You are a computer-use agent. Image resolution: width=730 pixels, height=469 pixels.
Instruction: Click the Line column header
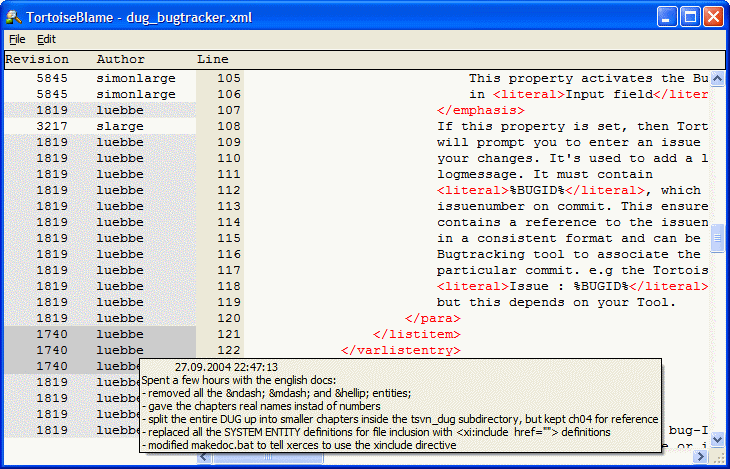click(212, 60)
